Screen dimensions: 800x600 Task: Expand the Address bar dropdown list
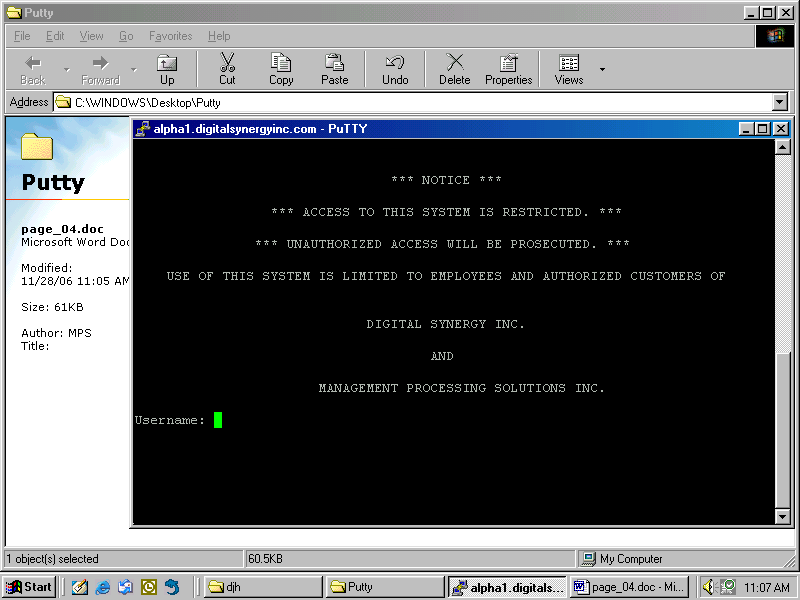779,103
